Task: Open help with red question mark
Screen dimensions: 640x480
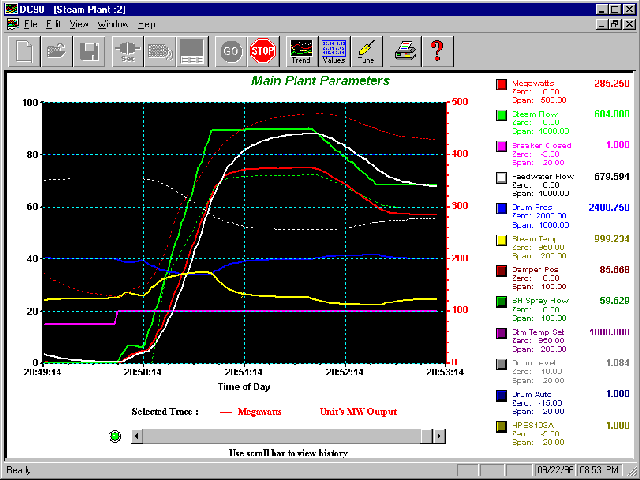Action: tap(437, 49)
